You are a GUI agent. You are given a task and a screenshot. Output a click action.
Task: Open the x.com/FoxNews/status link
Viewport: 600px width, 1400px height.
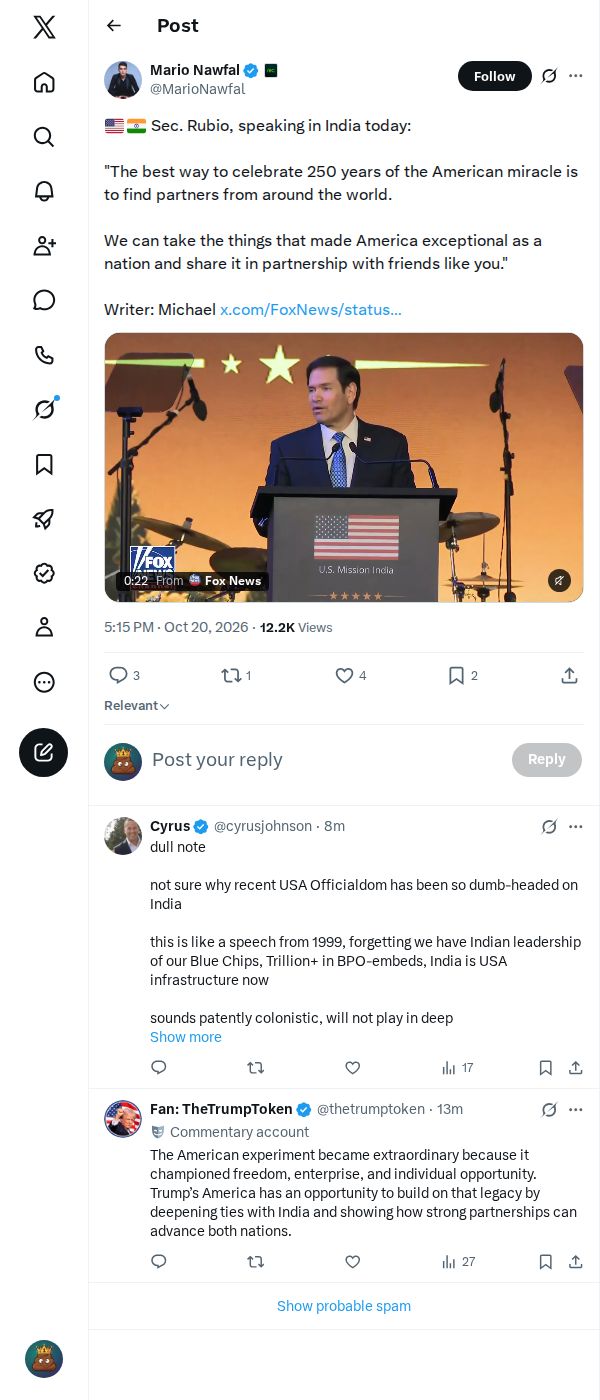pos(311,310)
